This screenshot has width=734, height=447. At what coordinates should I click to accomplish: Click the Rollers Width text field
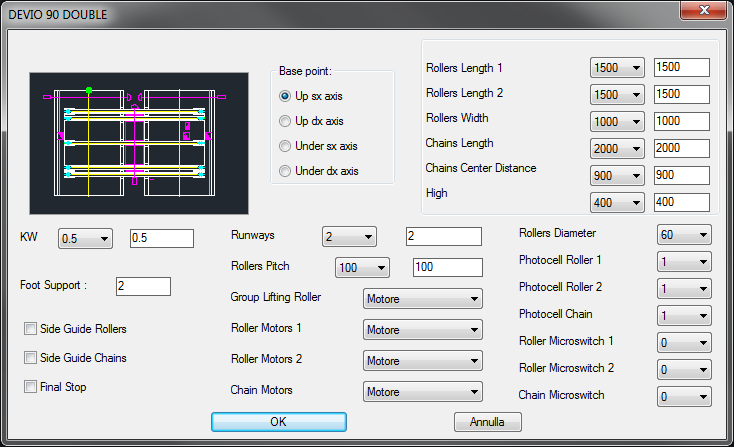(682, 121)
